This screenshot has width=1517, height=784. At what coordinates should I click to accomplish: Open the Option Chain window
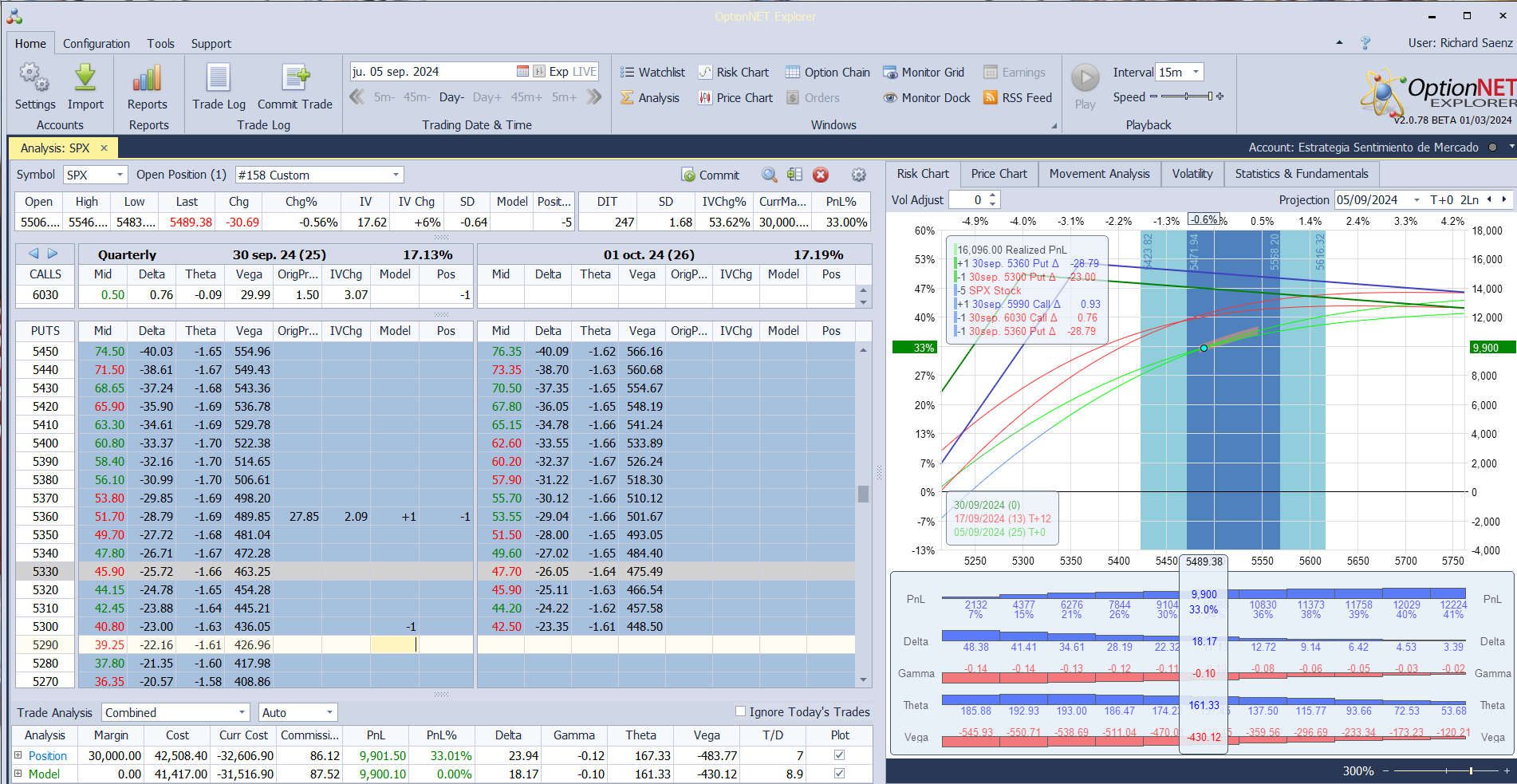point(828,73)
